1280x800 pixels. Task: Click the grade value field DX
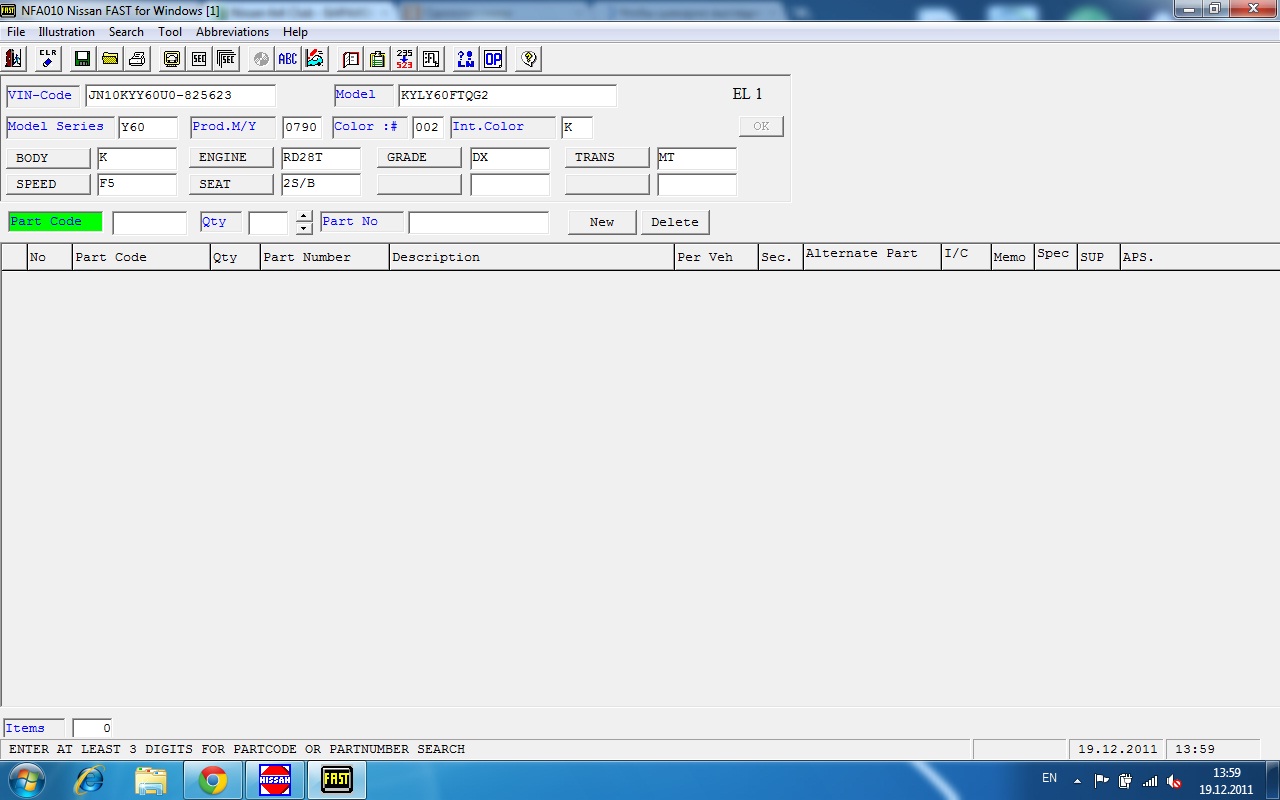pyautogui.click(x=510, y=158)
